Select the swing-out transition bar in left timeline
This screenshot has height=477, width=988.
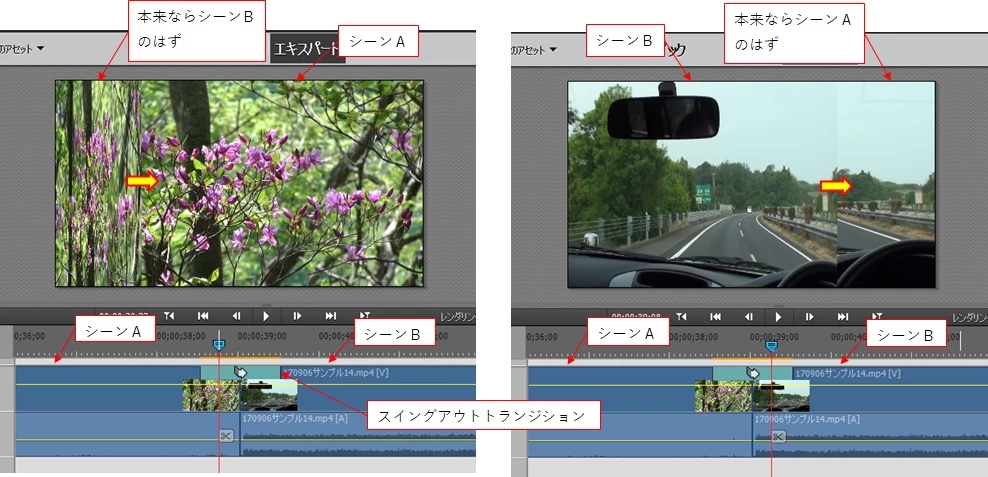240,373
